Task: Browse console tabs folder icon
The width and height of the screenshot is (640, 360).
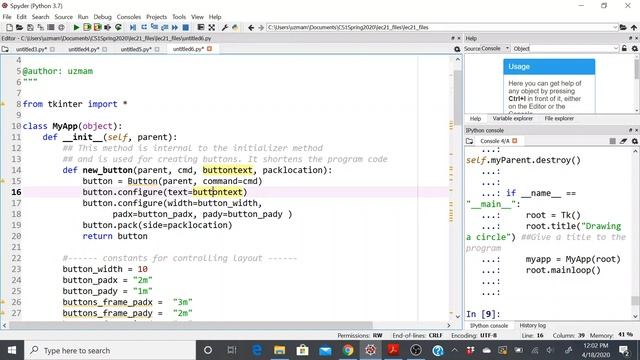Action: point(470,141)
